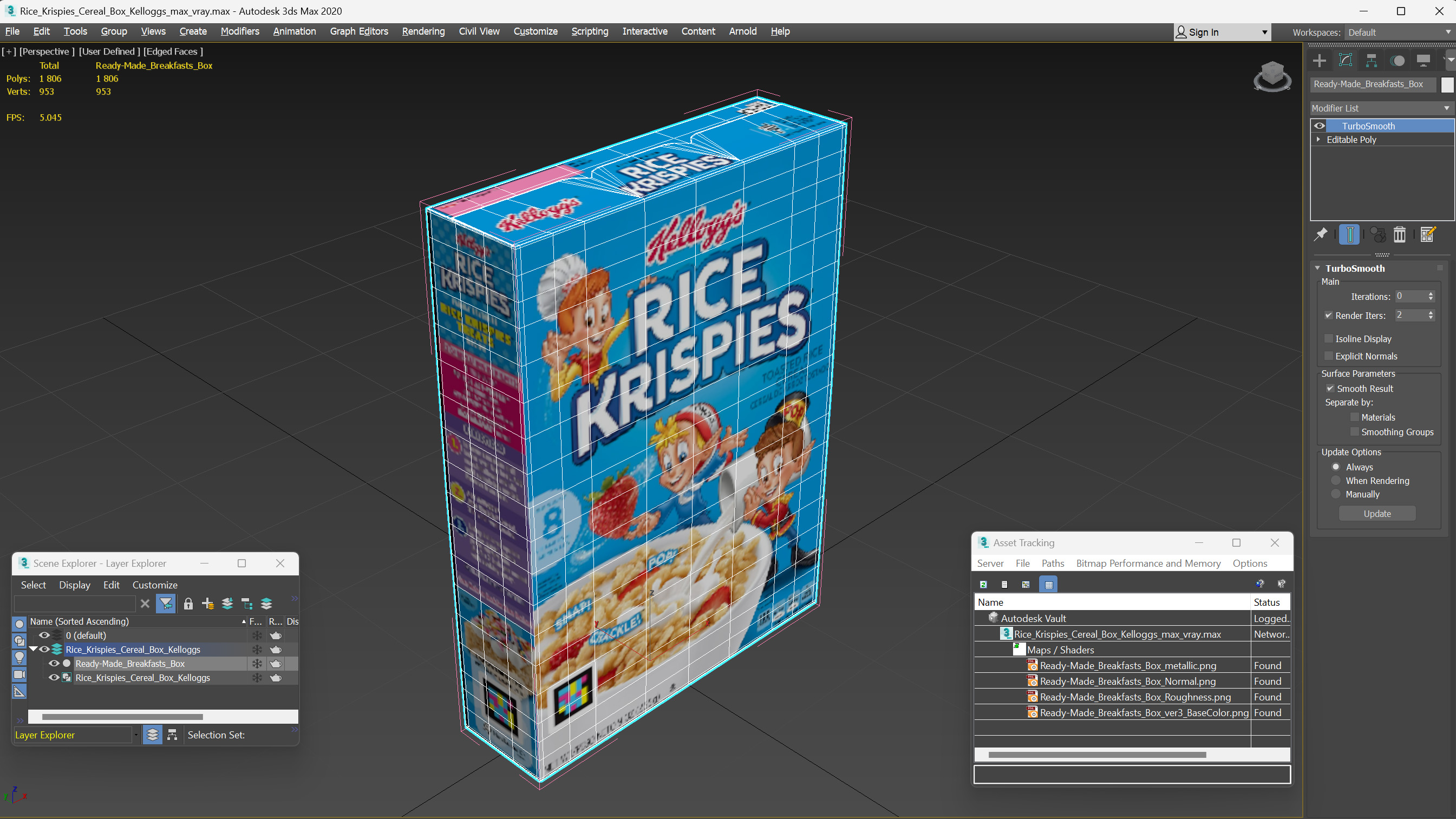Open the Display tab in command panel
This screenshot has width=1456, height=819.
(x=1423, y=61)
